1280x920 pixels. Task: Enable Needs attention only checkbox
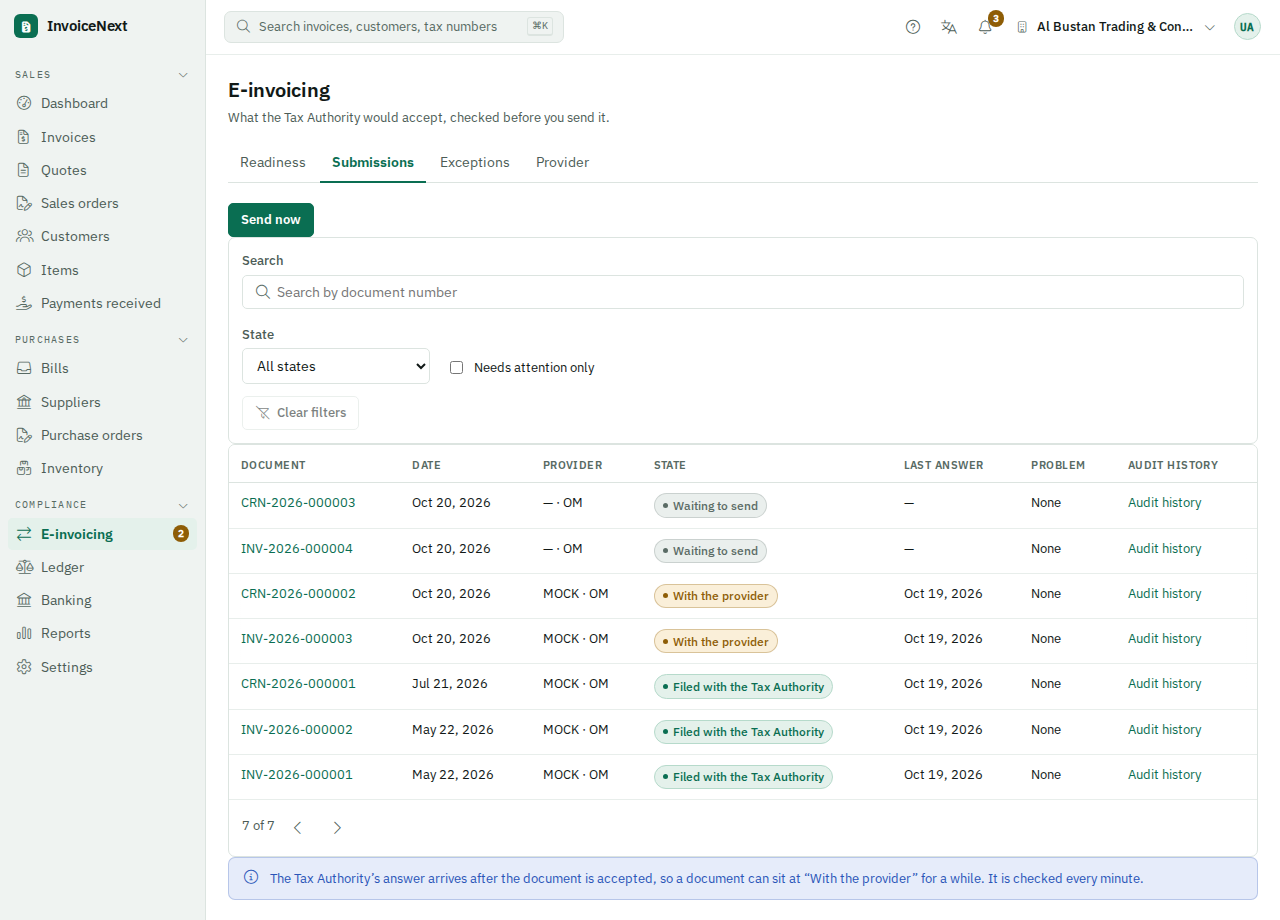[456, 367]
